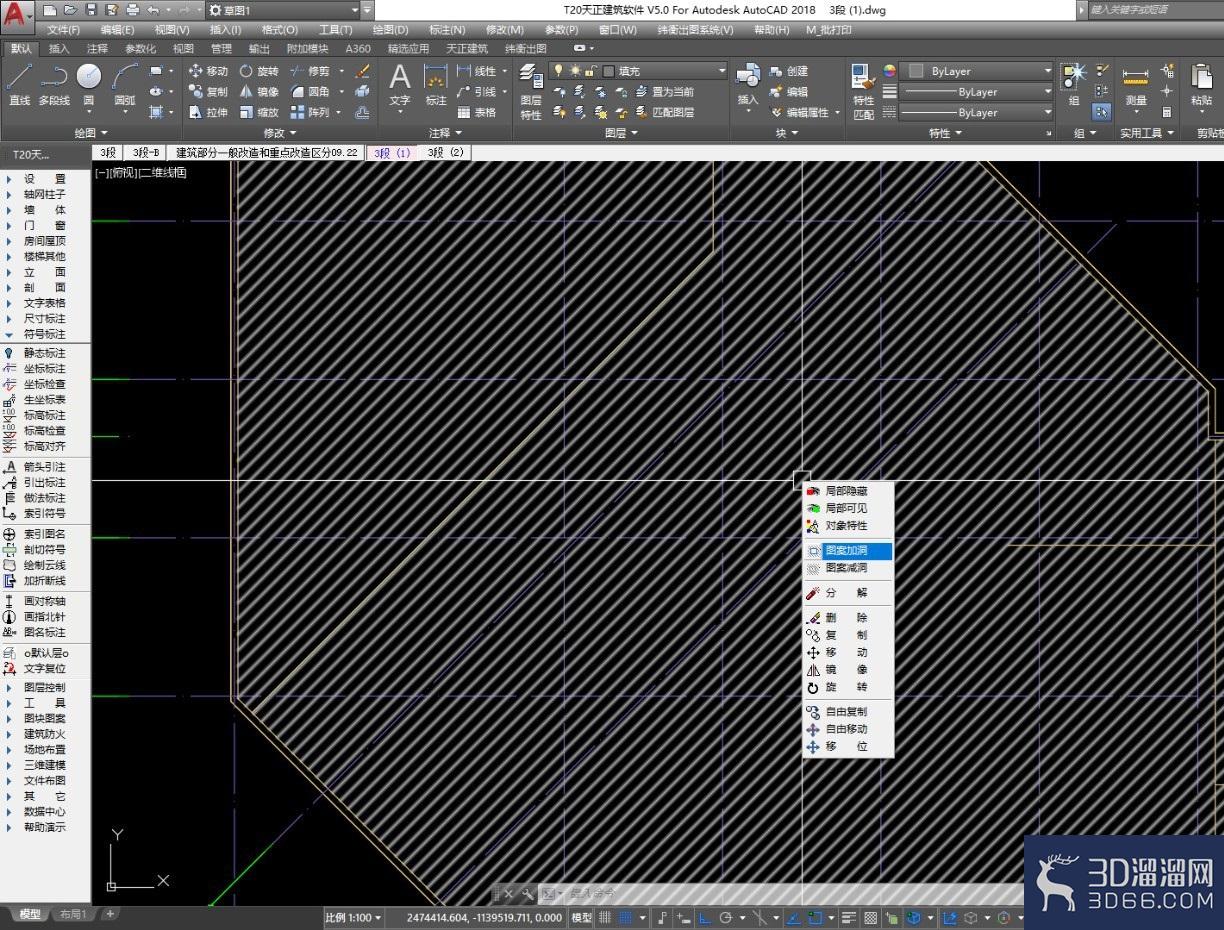Click the 阵列 array tool
The height and width of the screenshot is (930, 1224).
pyautogui.click(x=309, y=113)
